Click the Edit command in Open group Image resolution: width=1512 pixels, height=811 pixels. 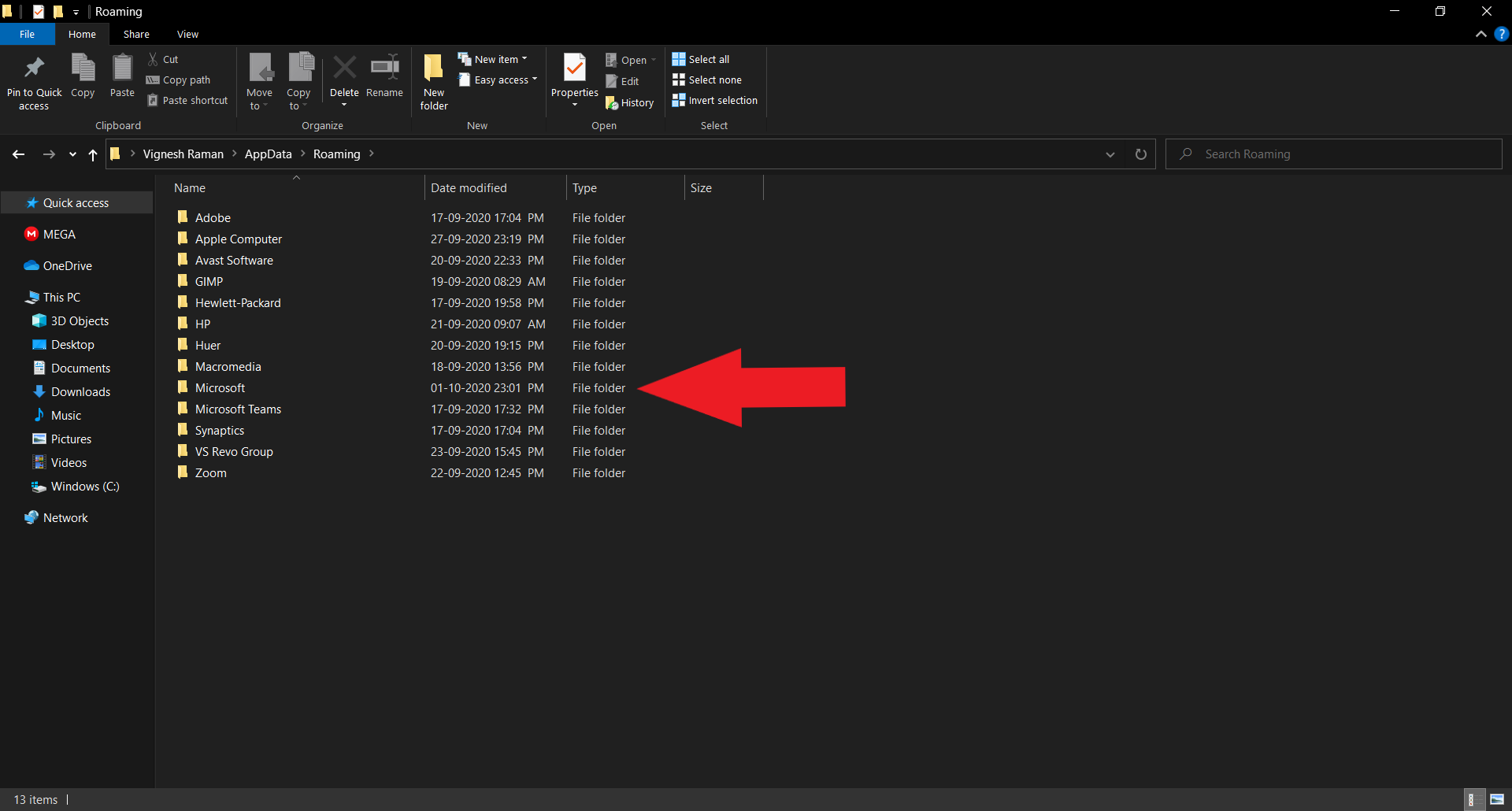coord(622,81)
